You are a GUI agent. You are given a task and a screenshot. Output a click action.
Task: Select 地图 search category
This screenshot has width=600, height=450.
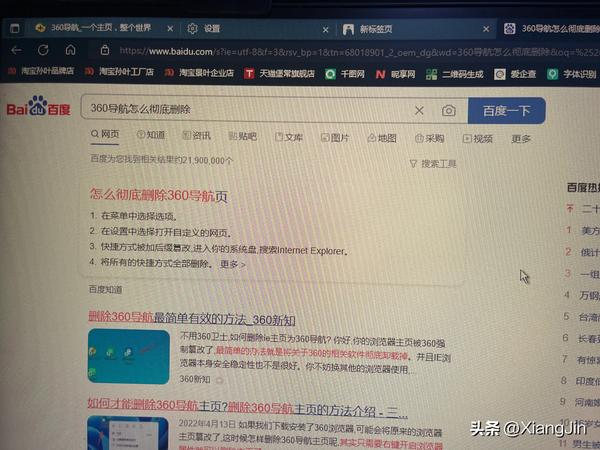pyautogui.click(x=382, y=138)
